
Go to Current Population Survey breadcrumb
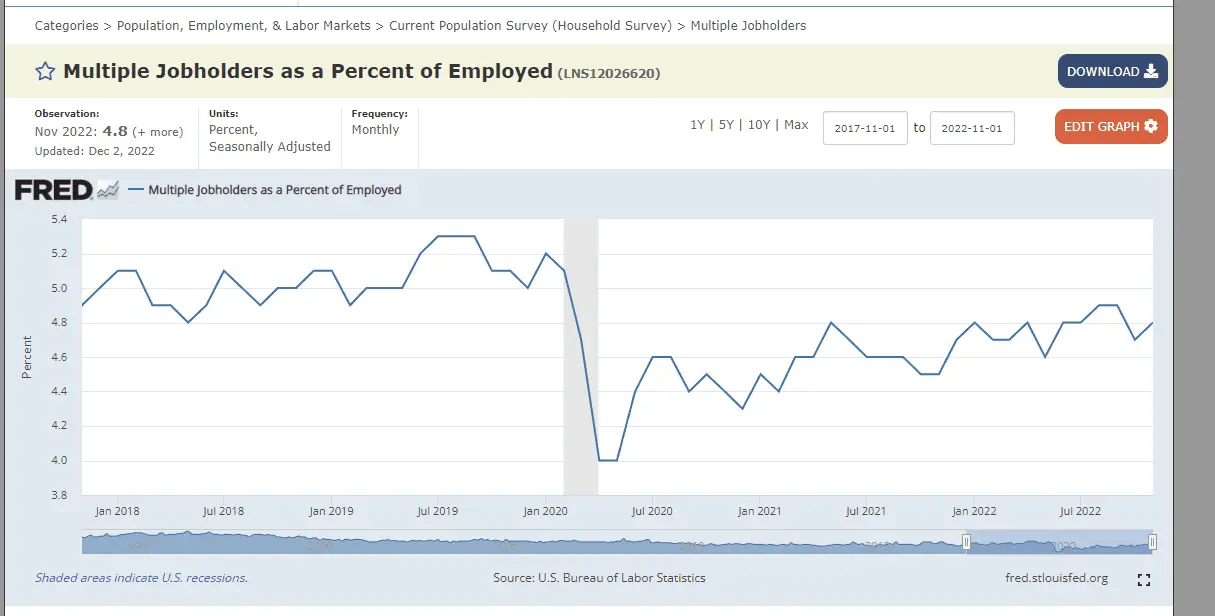[530, 25]
